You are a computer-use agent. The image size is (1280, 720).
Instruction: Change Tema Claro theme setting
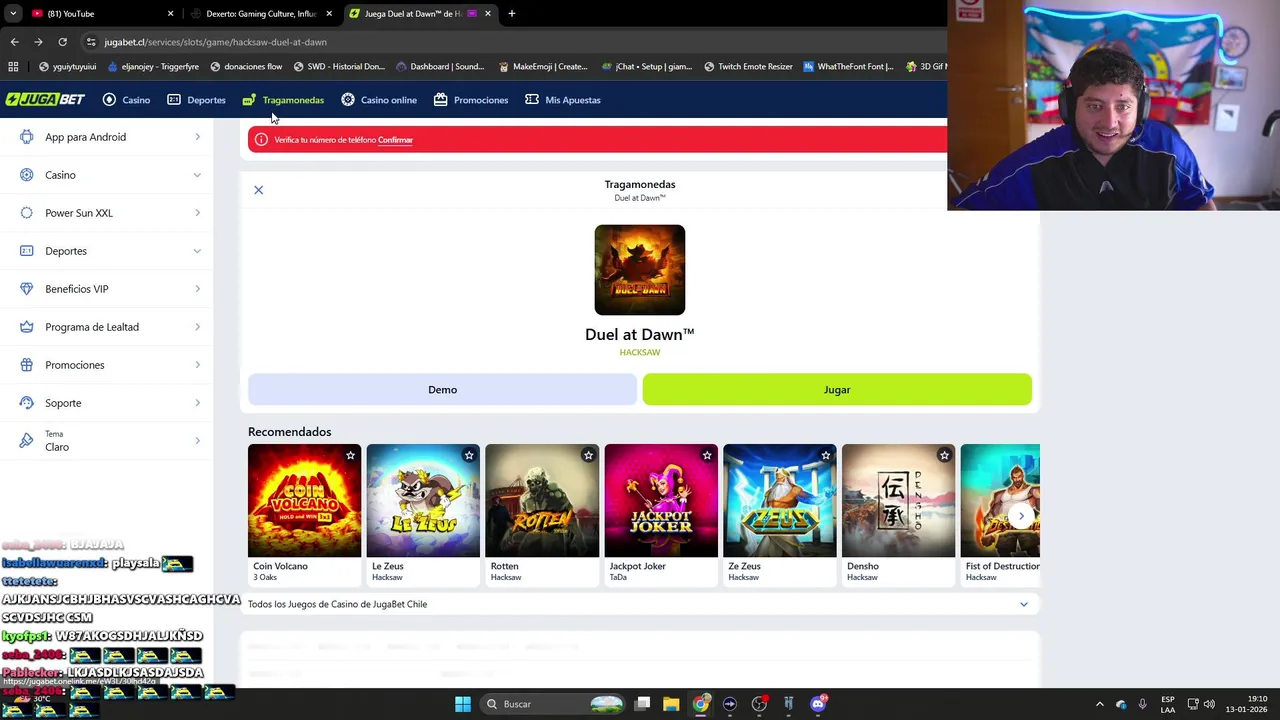pos(107,441)
